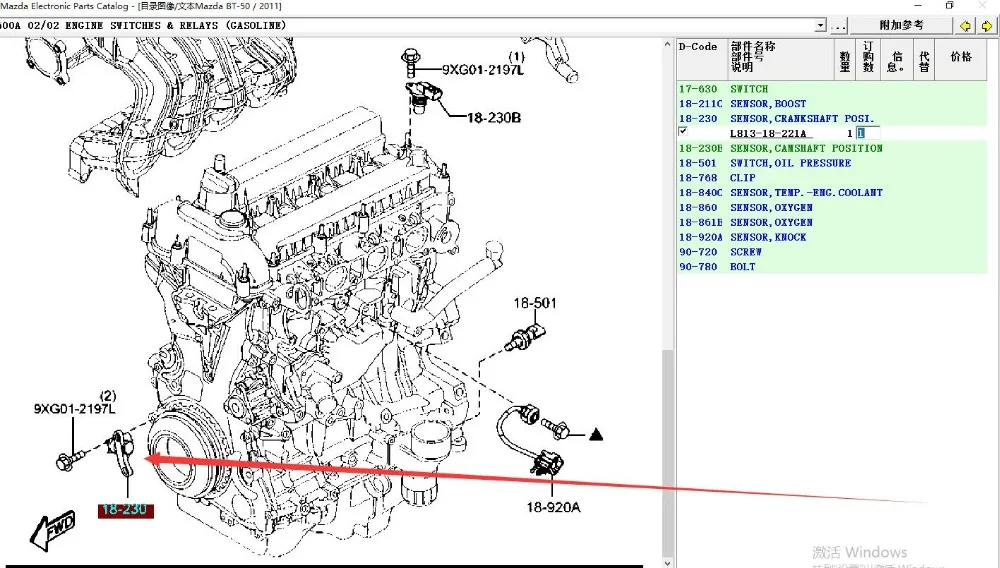Image resolution: width=1000 pixels, height=568 pixels.
Task: Select 18-501 SWITCH, OIL PRESSURE row
Action: (x=832, y=163)
